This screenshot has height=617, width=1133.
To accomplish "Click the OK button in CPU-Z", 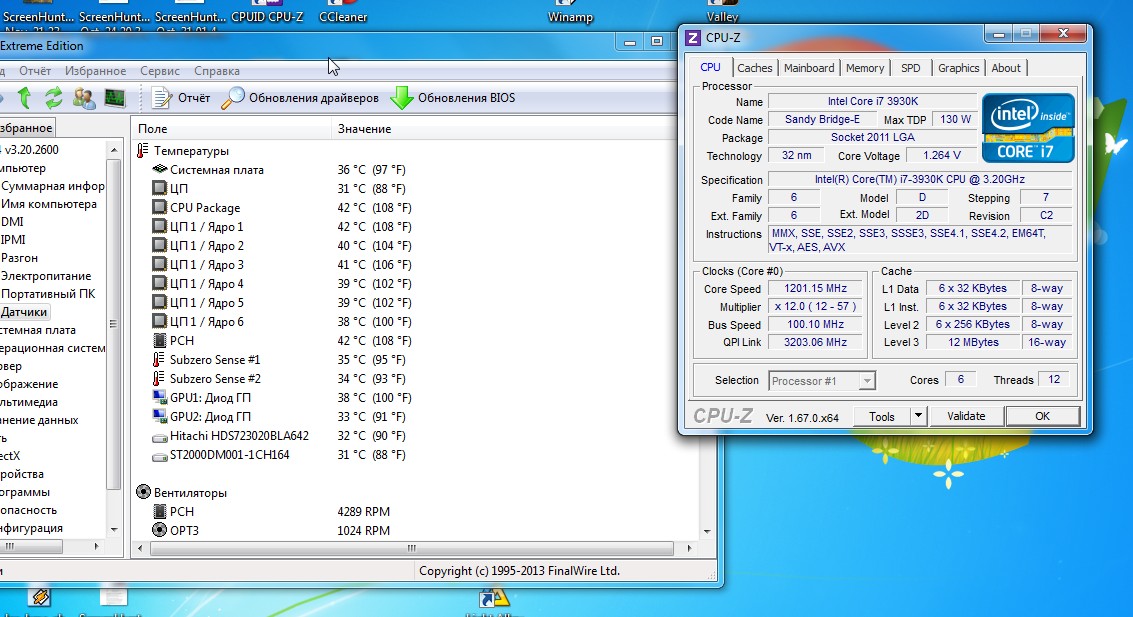I will [x=1042, y=416].
